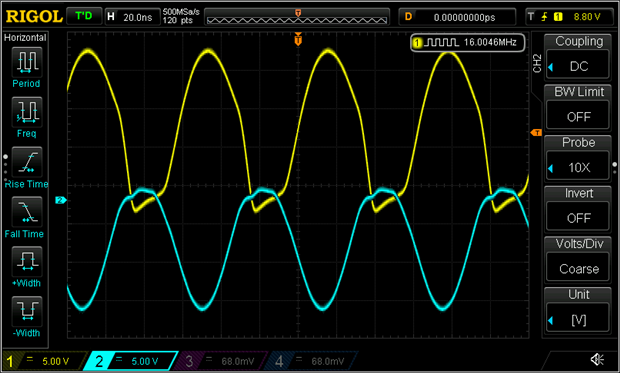The image size is (620, 373).
Task: Click the square wave icon in the counter box
Action: [441, 42]
